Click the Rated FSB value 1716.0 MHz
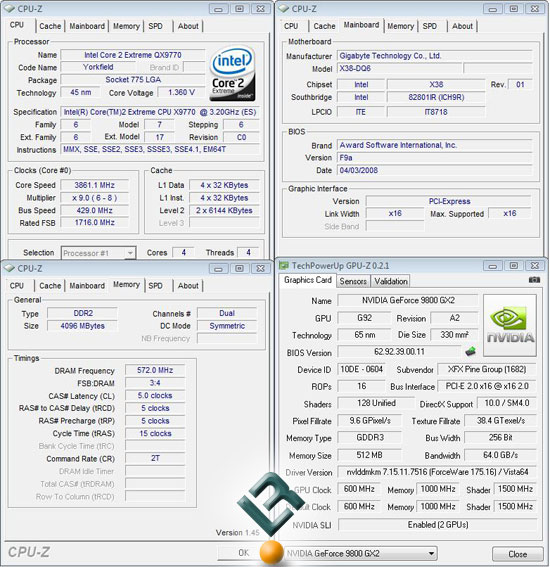 [x=94, y=222]
